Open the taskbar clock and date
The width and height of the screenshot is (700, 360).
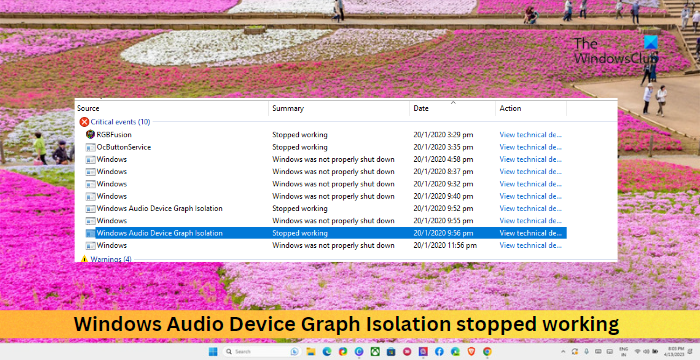coord(675,352)
